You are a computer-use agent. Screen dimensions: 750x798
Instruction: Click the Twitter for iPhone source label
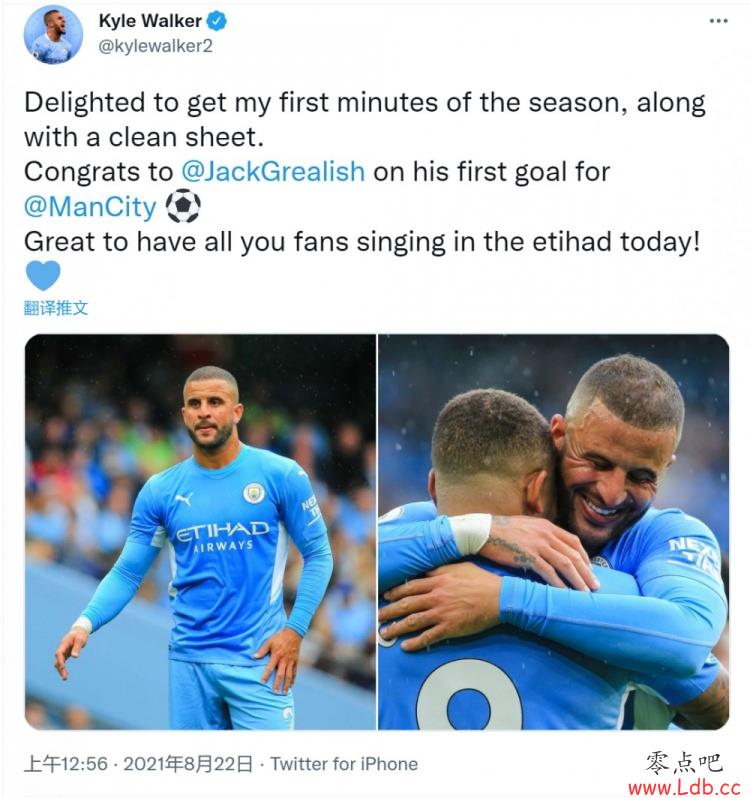(x=344, y=764)
